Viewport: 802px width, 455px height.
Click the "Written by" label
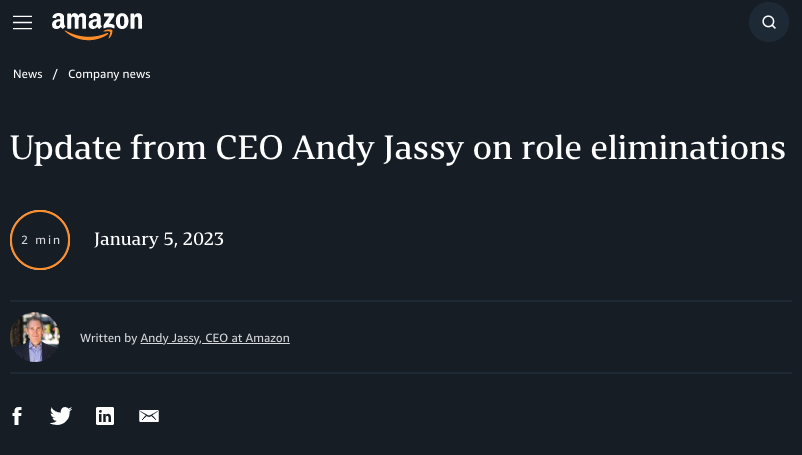click(108, 338)
